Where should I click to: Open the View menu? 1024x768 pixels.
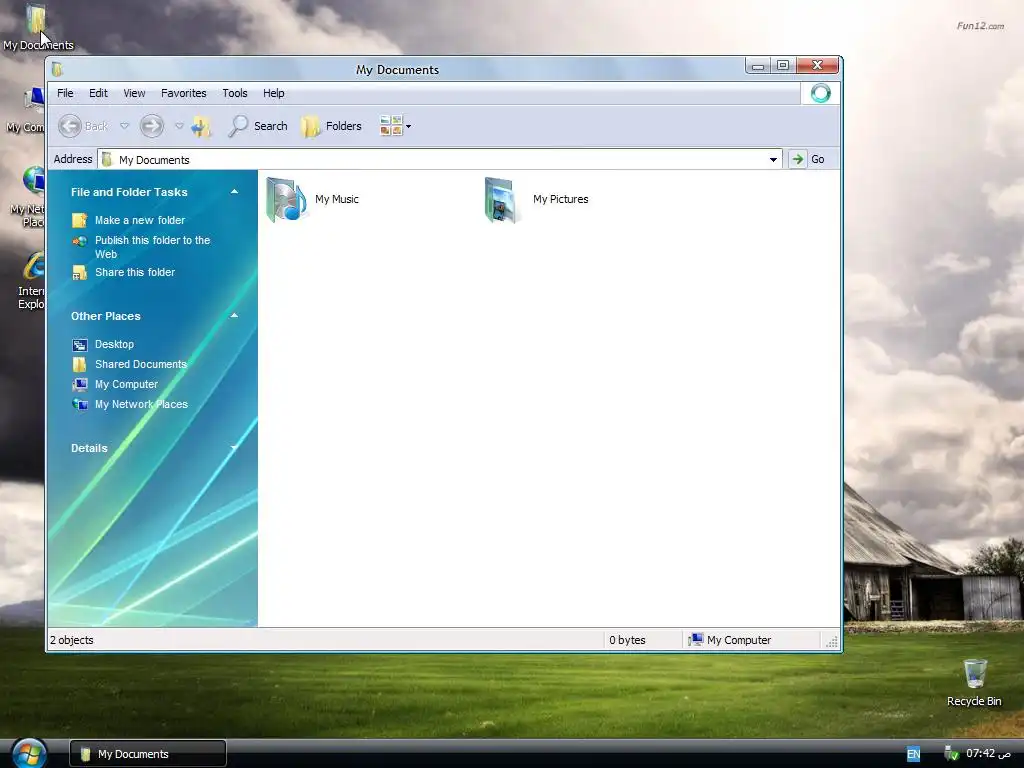click(135, 93)
